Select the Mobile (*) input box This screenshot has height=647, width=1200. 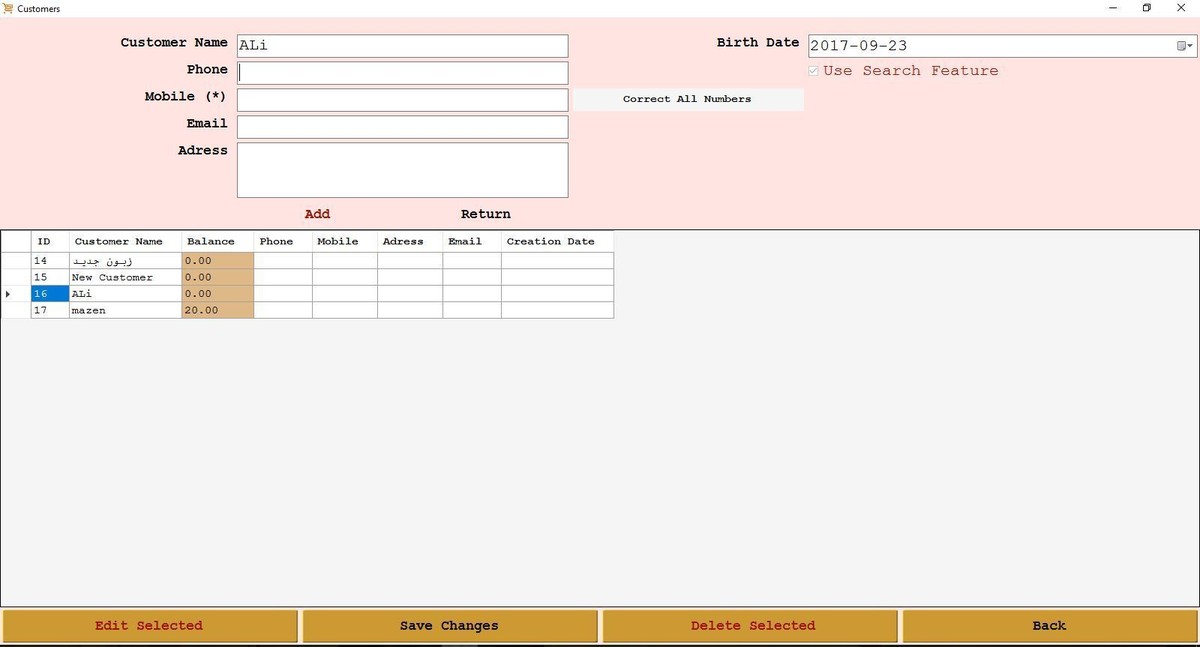pos(402,100)
